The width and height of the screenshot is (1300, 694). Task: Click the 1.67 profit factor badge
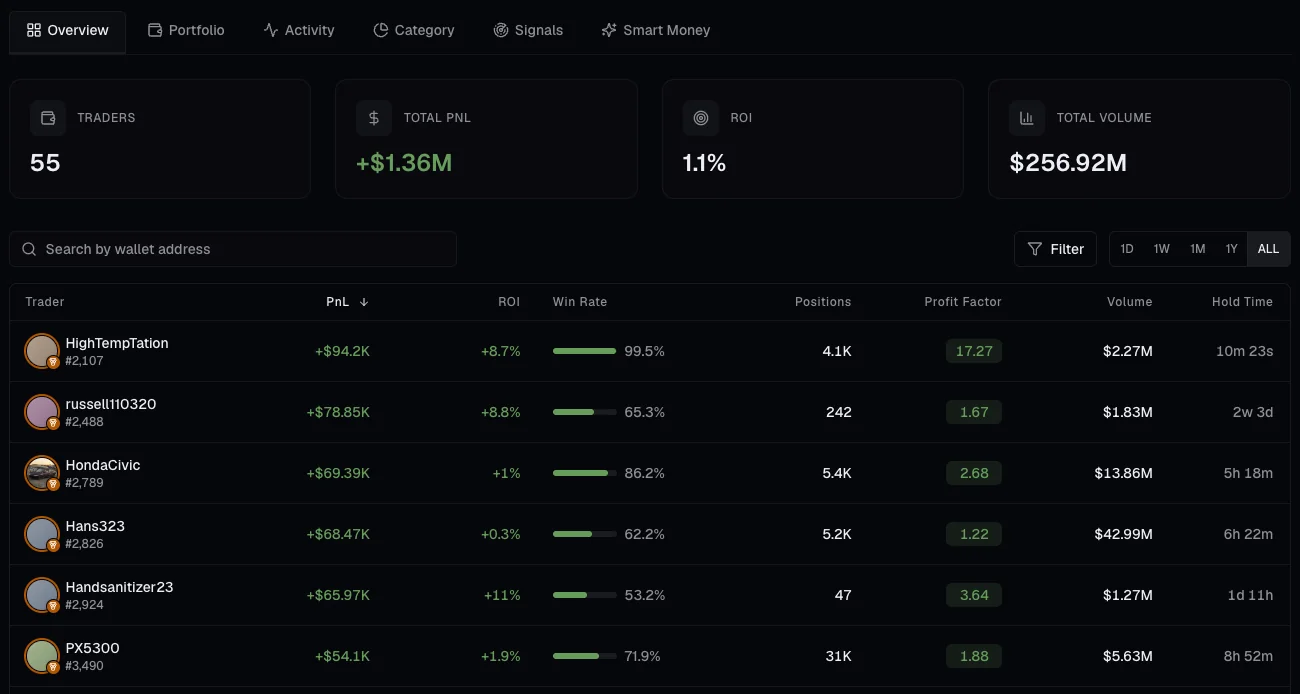click(974, 412)
